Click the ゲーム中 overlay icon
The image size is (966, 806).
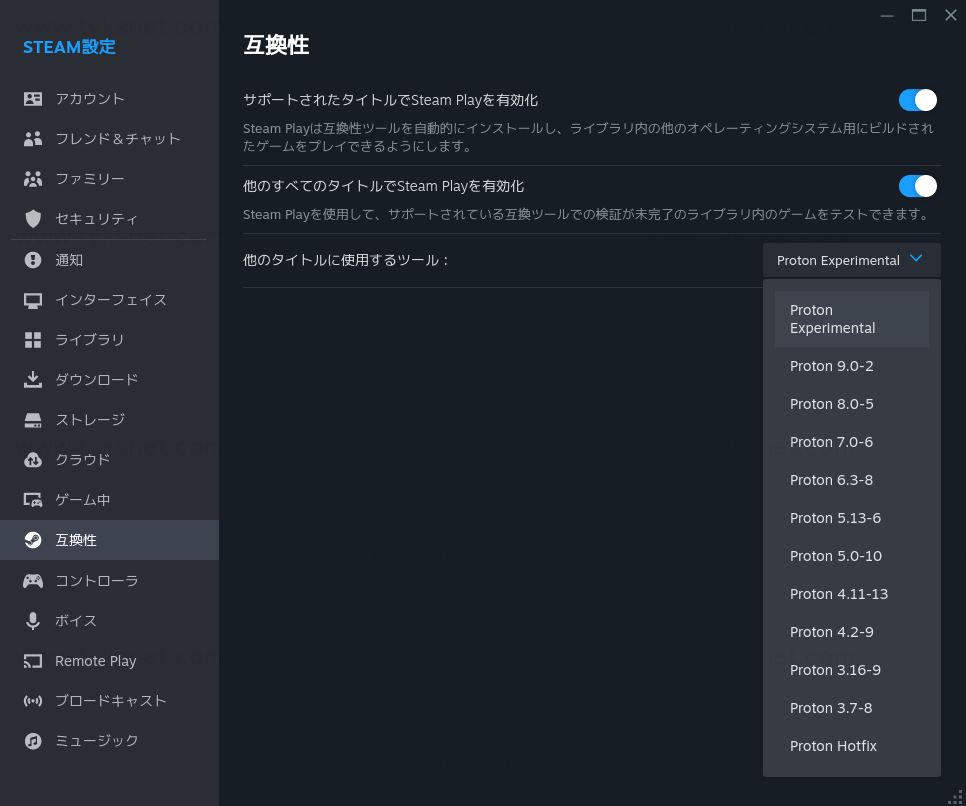[x=33, y=500]
